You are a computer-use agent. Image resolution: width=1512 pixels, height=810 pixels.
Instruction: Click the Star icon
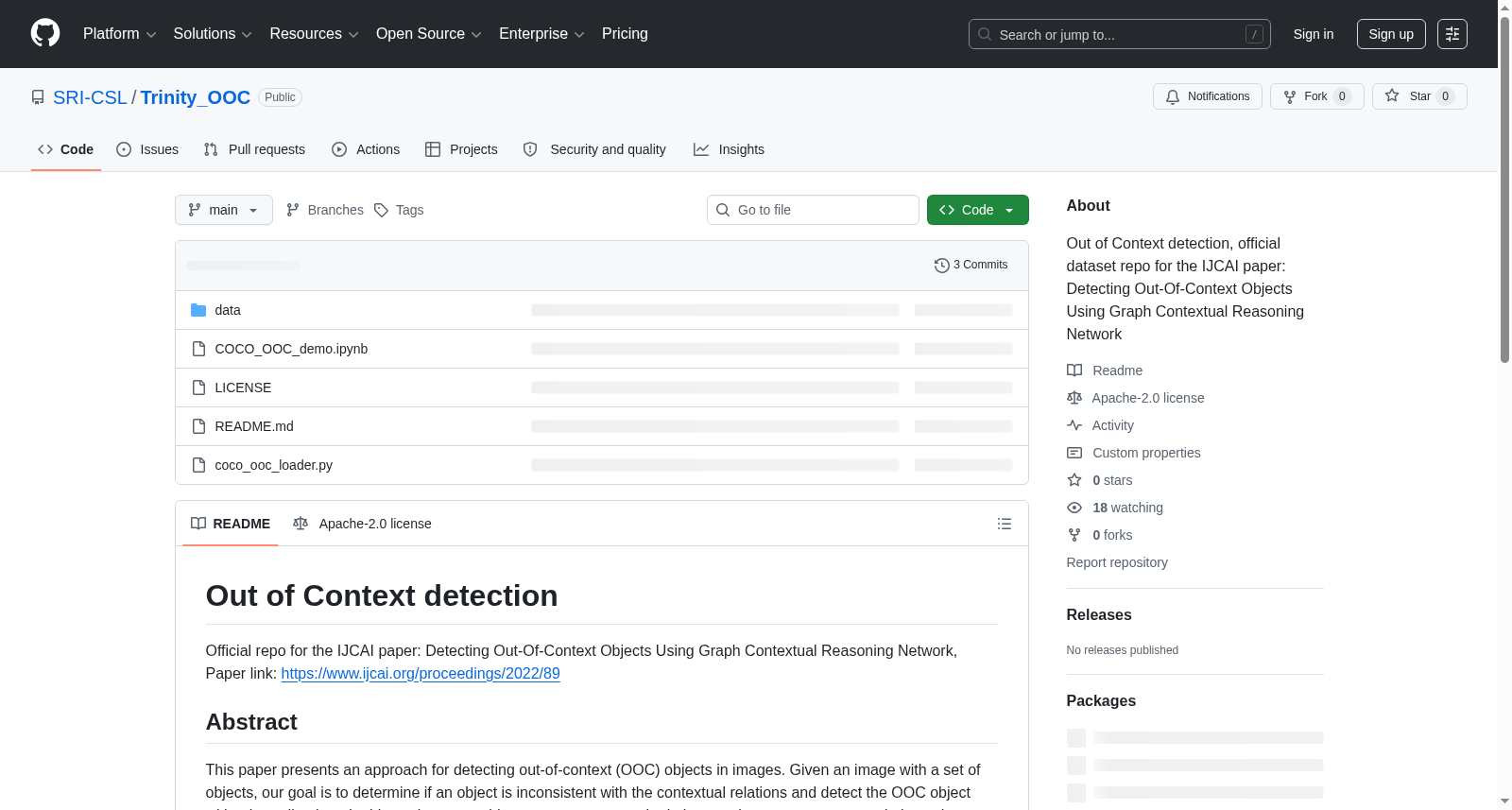(1392, 96)
